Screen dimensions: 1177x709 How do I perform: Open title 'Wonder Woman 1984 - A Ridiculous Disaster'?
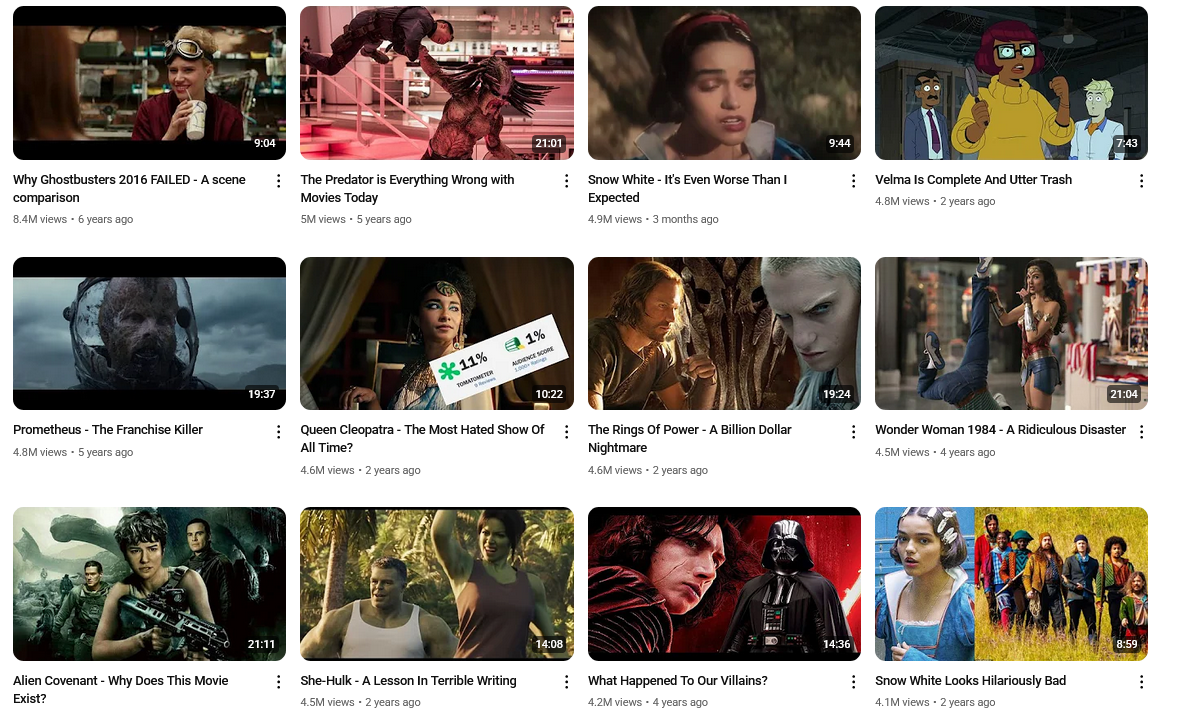(x=1001, y=430)
